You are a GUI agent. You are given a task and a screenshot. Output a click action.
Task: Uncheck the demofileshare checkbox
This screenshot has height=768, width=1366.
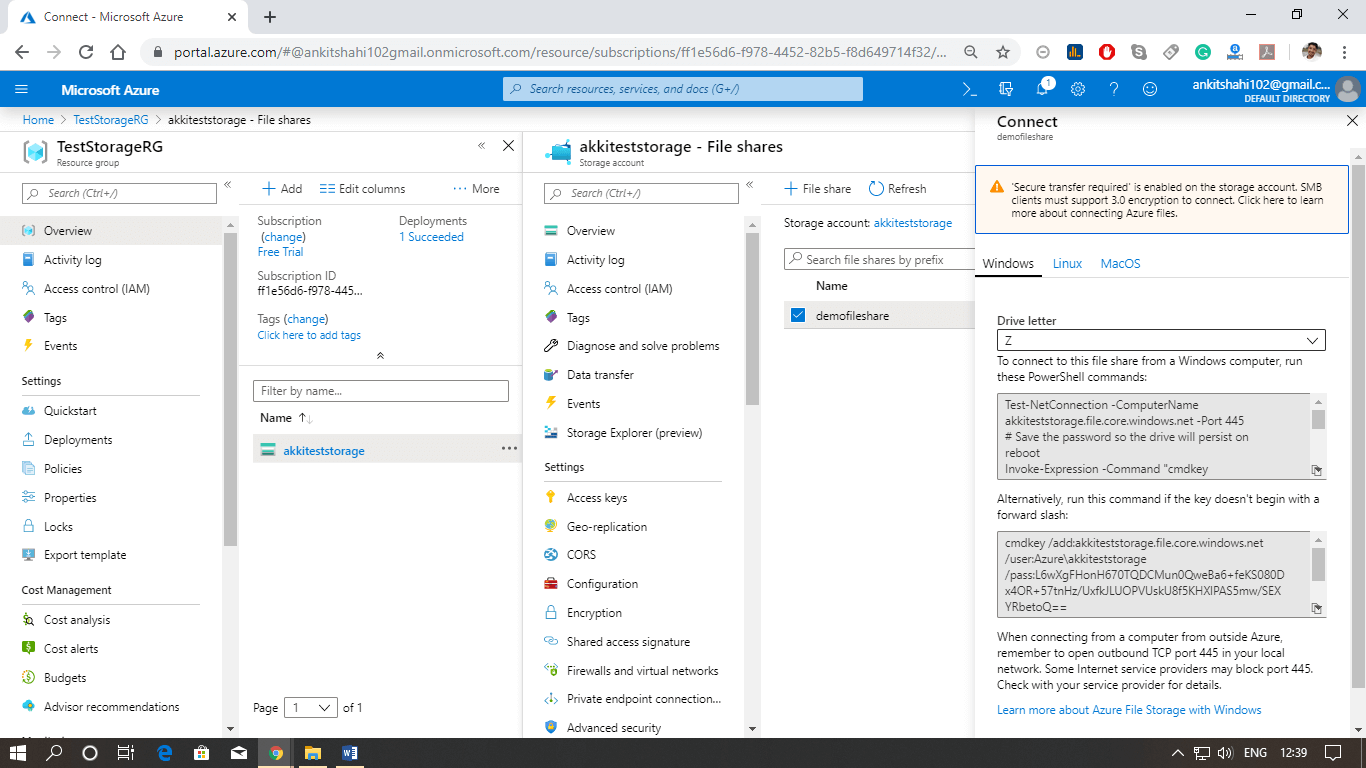pos(797,315)
